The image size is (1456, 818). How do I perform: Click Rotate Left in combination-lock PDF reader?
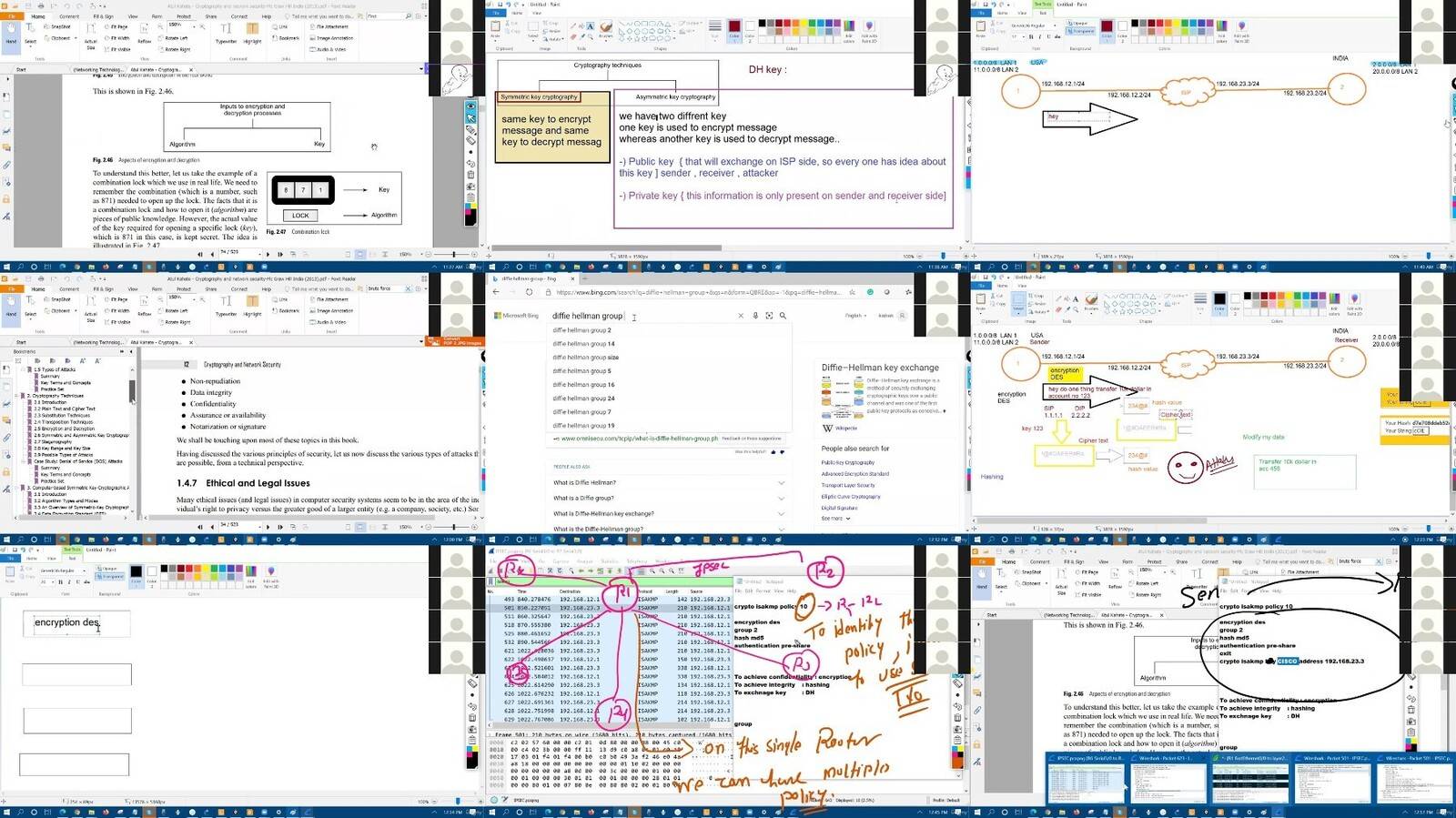pyautogui.click(x=173, y=38)
